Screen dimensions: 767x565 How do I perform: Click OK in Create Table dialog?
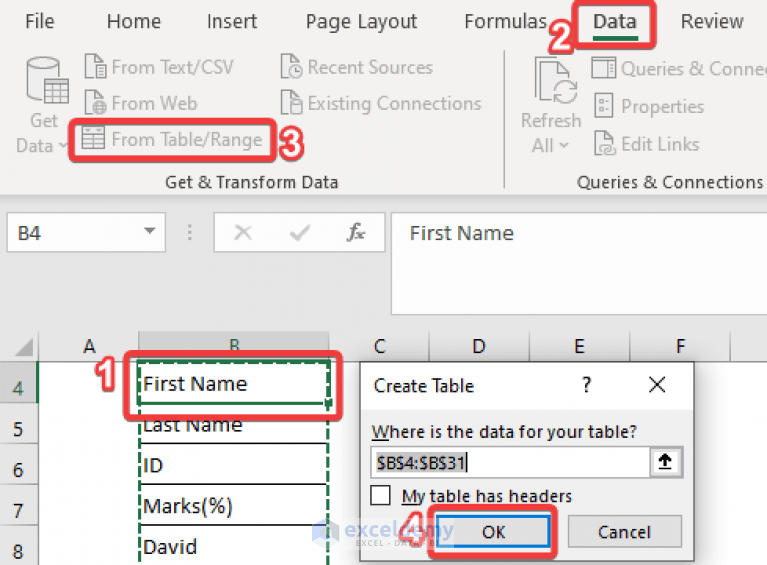pos(493,531)
